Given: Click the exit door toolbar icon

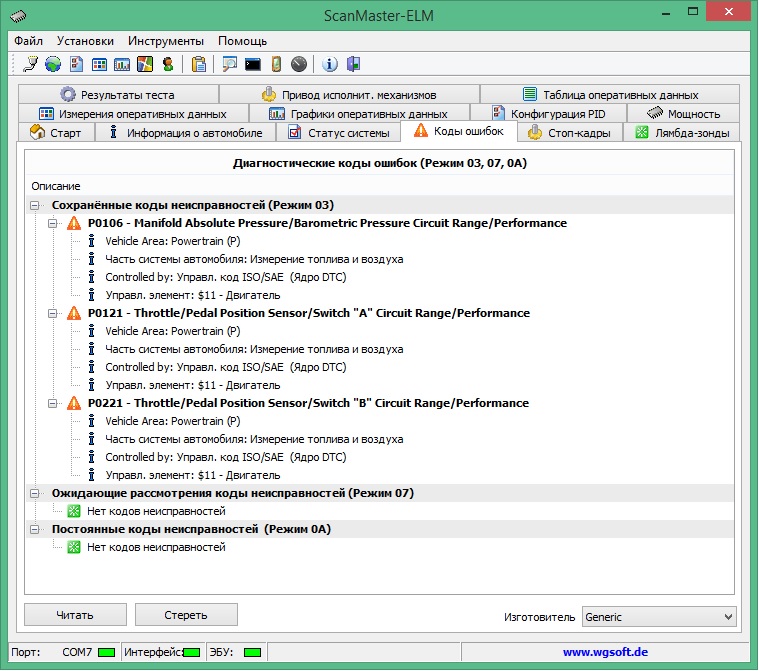Looking at the screenshot, I should click(x=353, y=64).
